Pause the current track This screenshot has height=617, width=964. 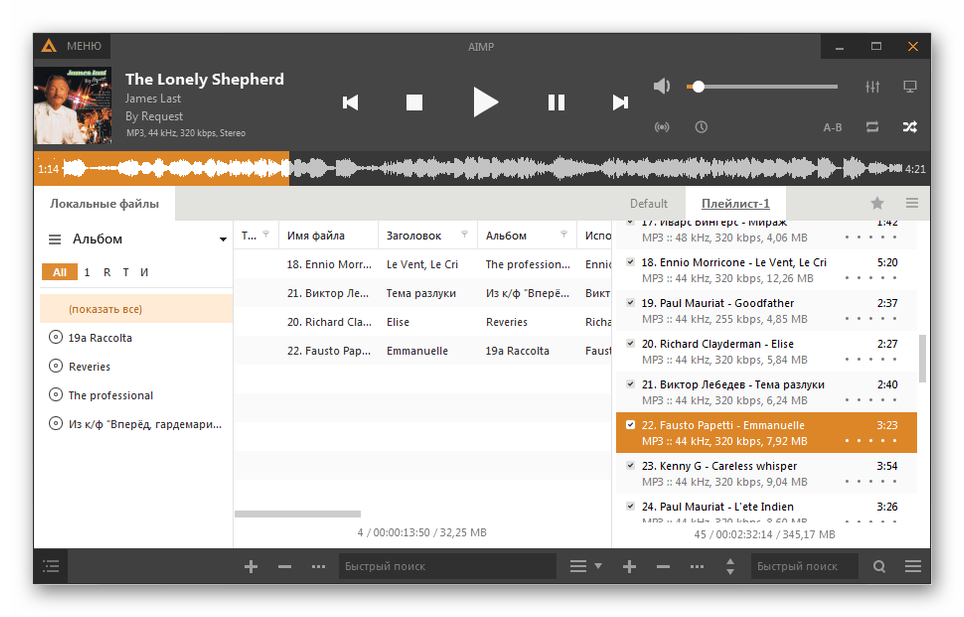click(556, 102)
